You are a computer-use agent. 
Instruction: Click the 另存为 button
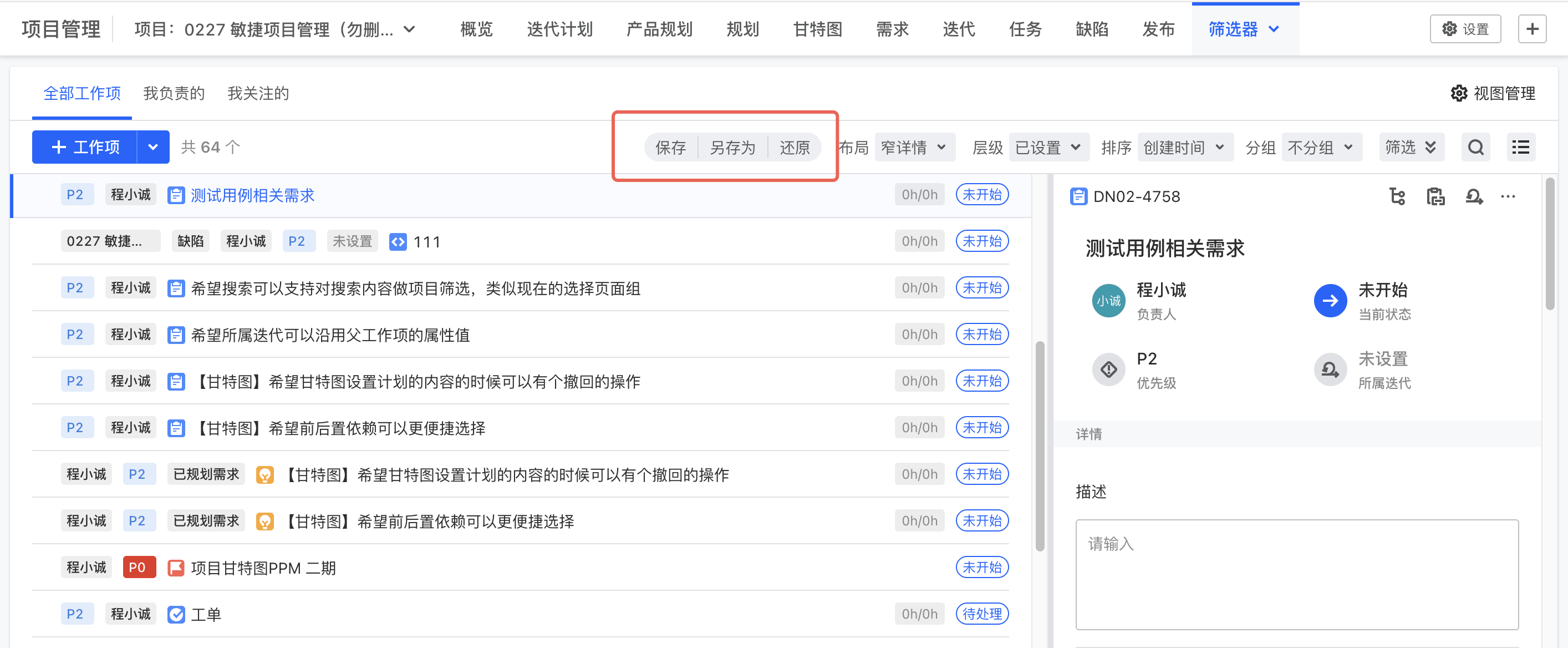[732, 148]
